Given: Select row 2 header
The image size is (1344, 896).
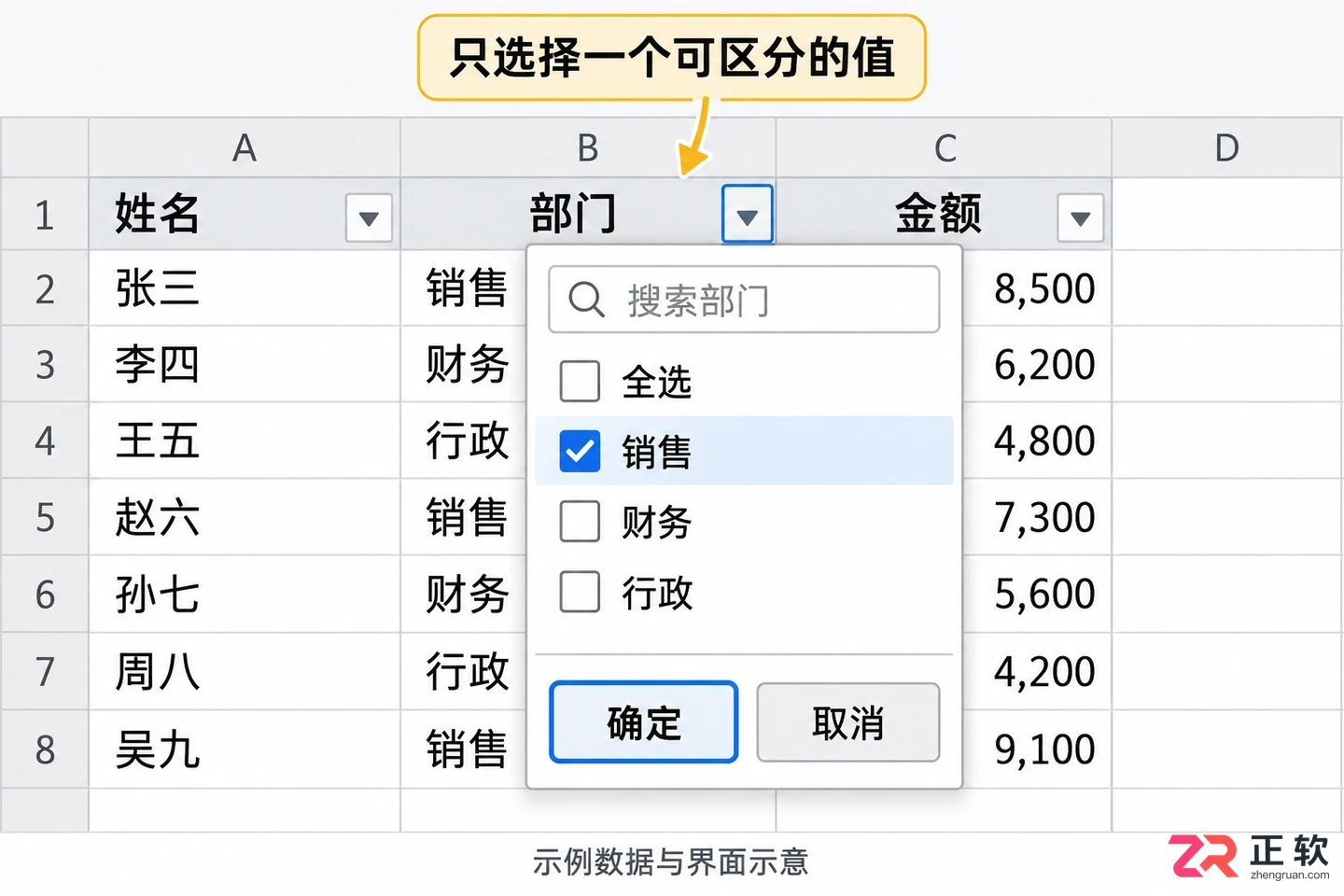Looking at the screenshot, I should [x=45, y=288].
